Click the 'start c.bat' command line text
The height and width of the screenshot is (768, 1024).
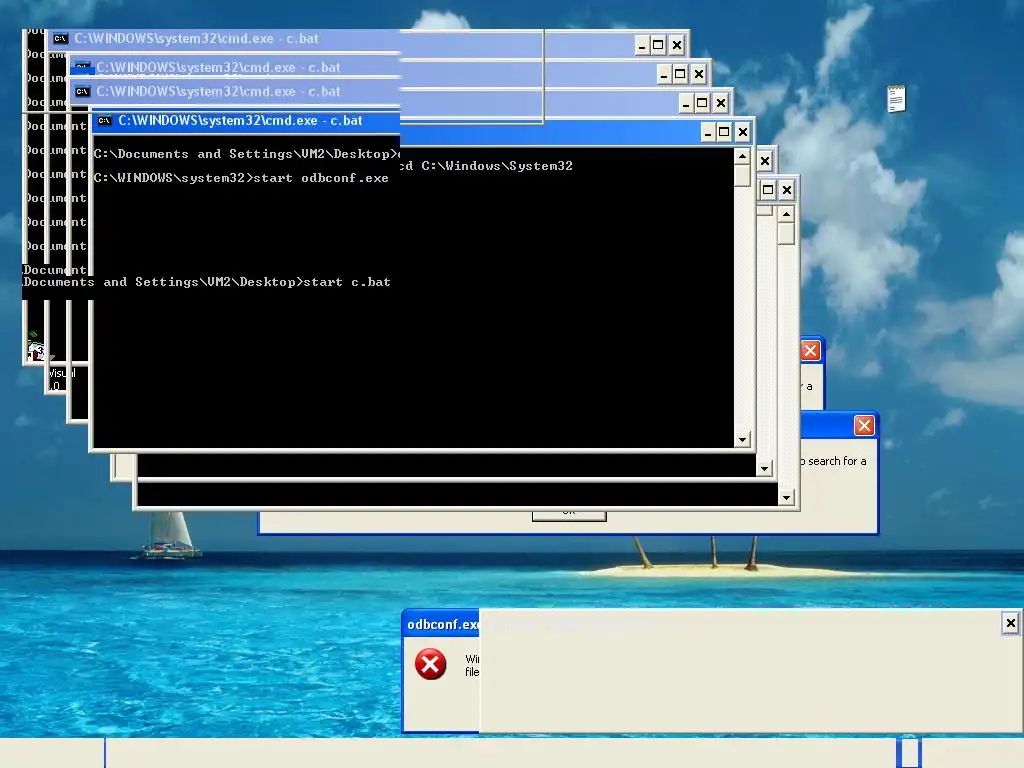(x=347, y=282)
